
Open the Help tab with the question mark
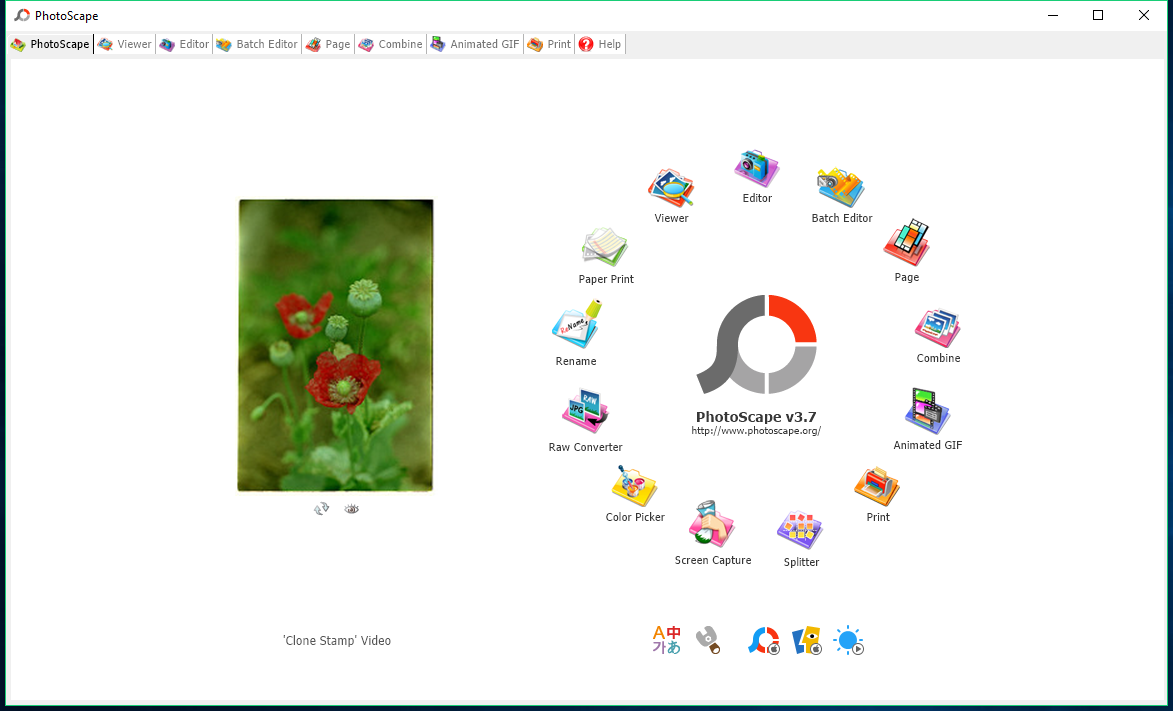pyautogui.click(x=600, y=44)
